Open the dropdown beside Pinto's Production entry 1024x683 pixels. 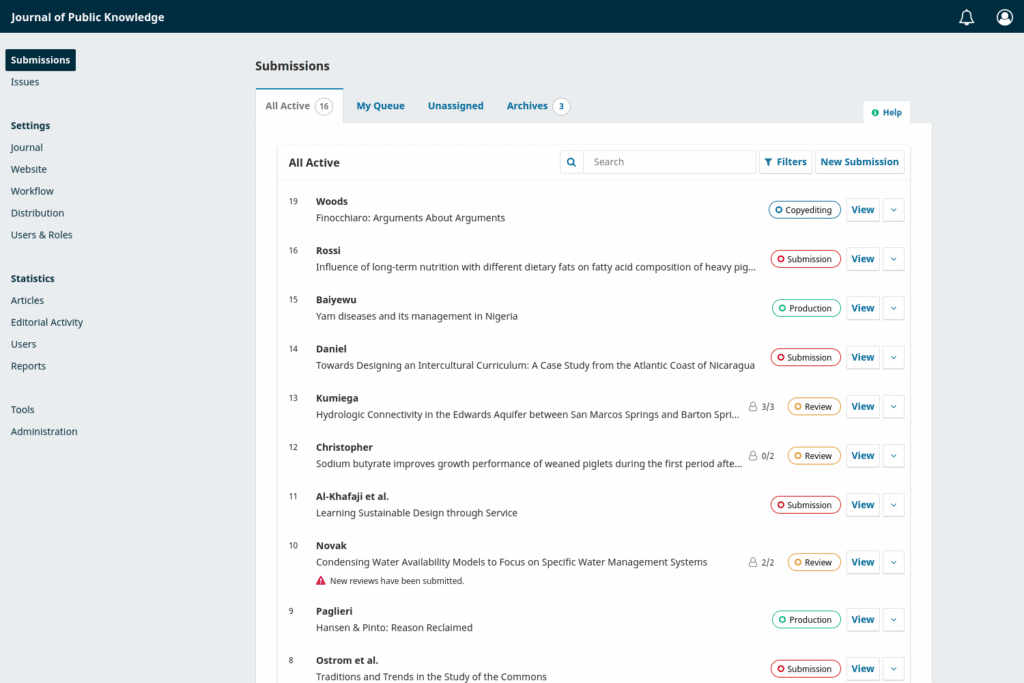[x=890, y=619]
